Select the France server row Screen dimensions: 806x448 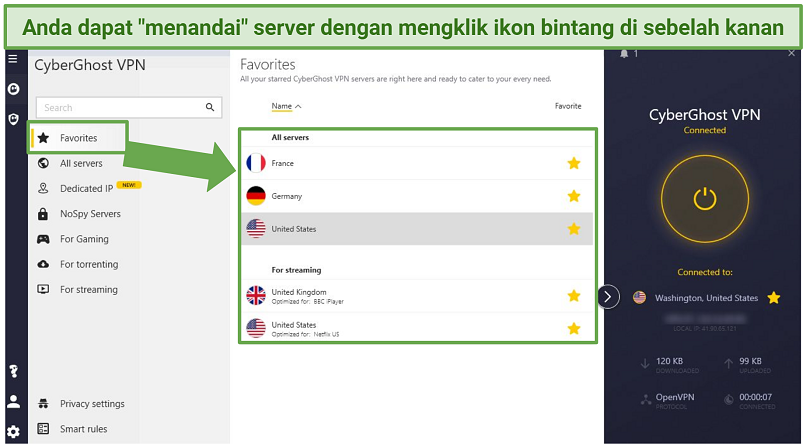(417, 163)
